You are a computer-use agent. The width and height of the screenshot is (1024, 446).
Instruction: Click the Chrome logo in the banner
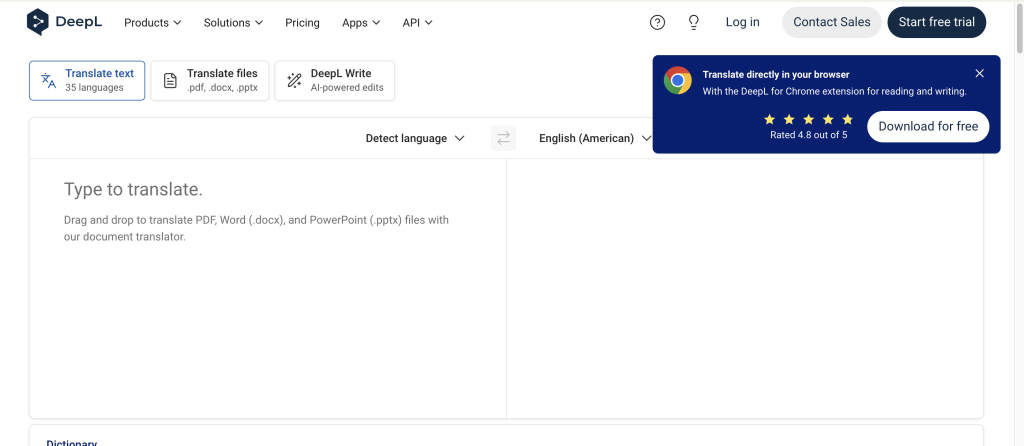[x=678, y=80]
